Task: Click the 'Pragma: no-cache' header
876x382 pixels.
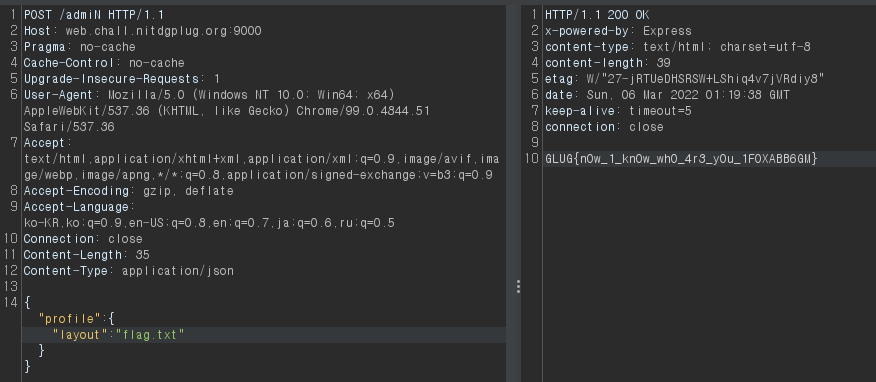Action: click(x=79, y=47)
